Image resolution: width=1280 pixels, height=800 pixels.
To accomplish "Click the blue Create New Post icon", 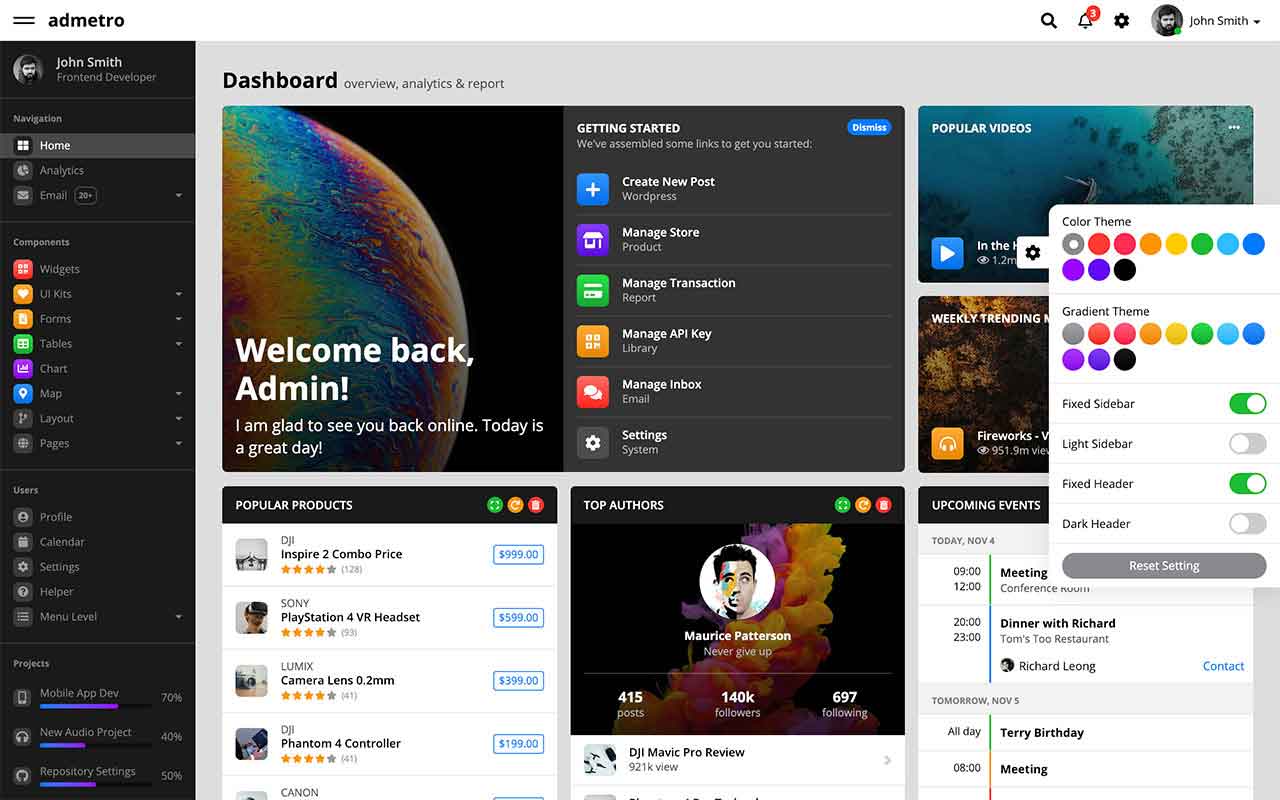I will click(593, 189).
